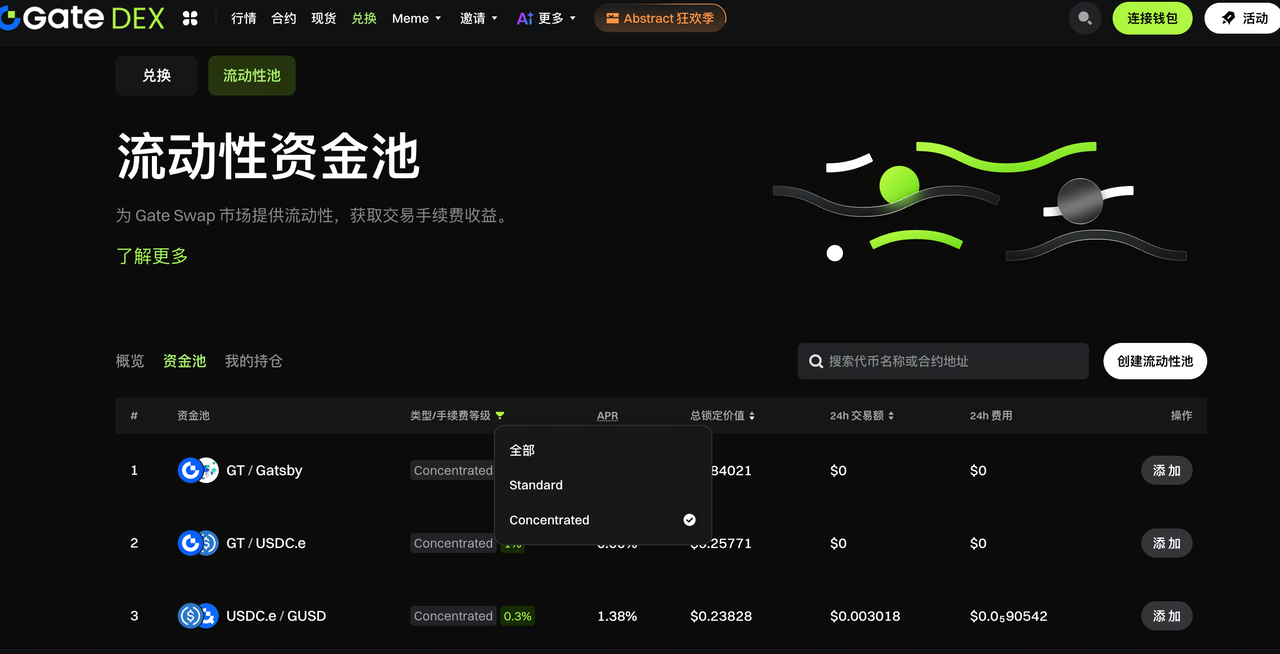Expand the 更多 dropdown menu
This screenshot has height=654, width=1280.
click(557, 18)
